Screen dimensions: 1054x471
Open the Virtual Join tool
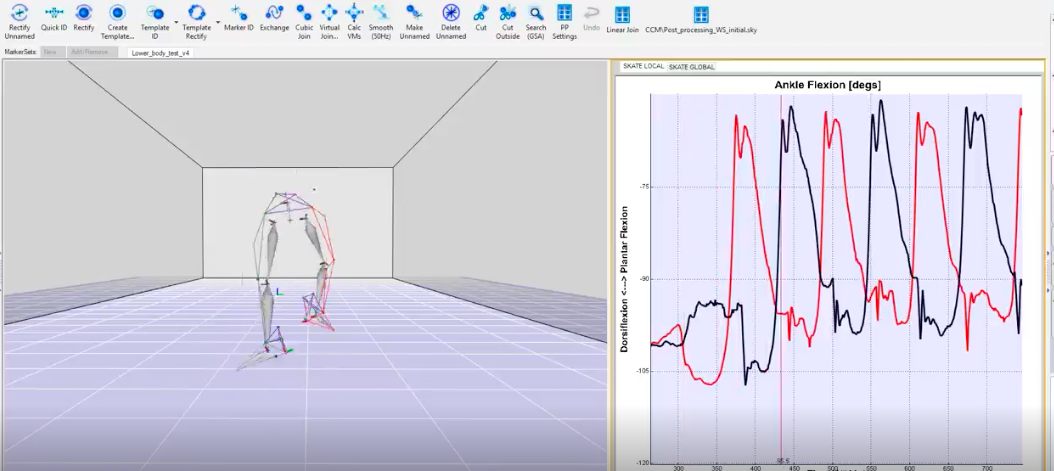pyautogui.click(x=329, y=22)
